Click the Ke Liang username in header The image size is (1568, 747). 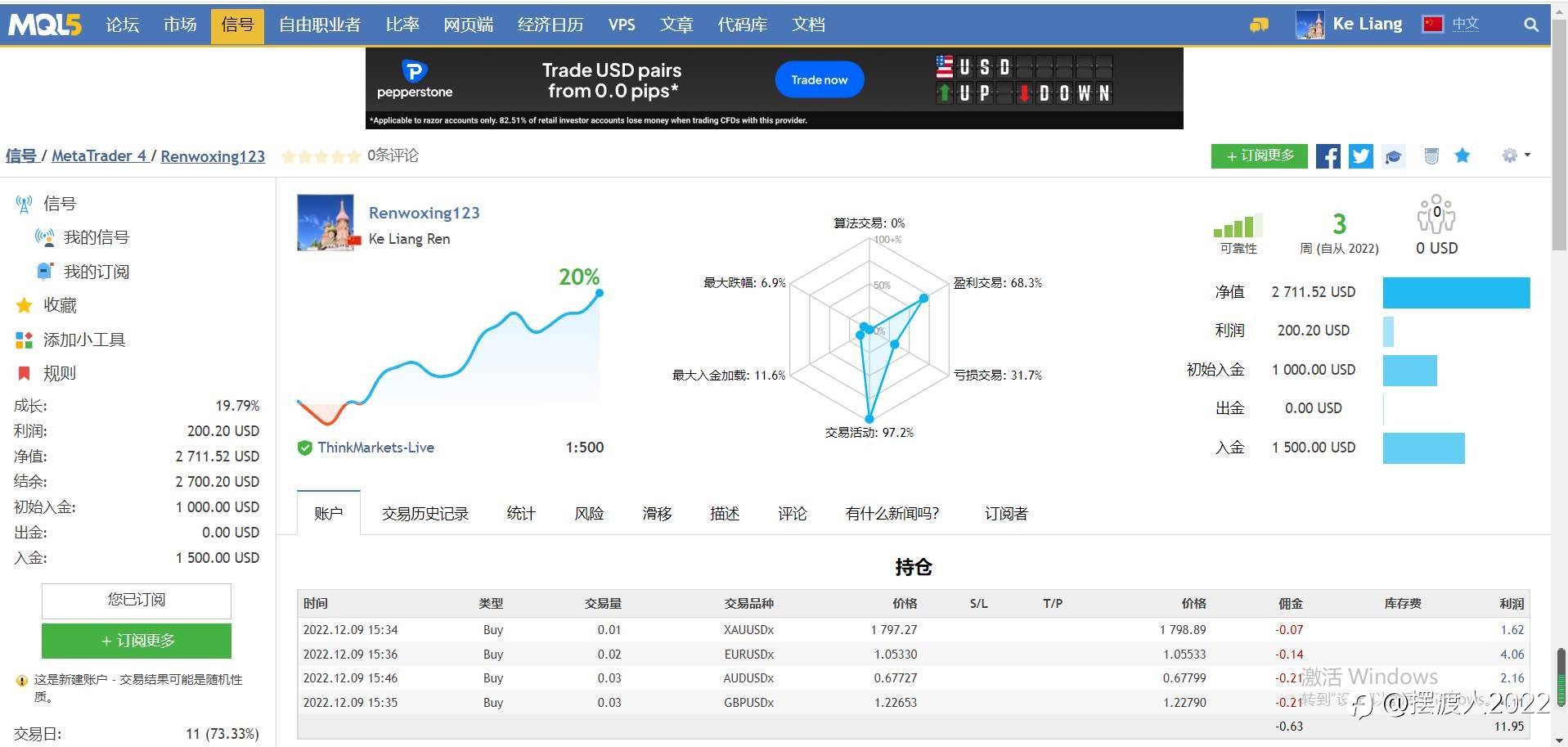click(1368, 24)
